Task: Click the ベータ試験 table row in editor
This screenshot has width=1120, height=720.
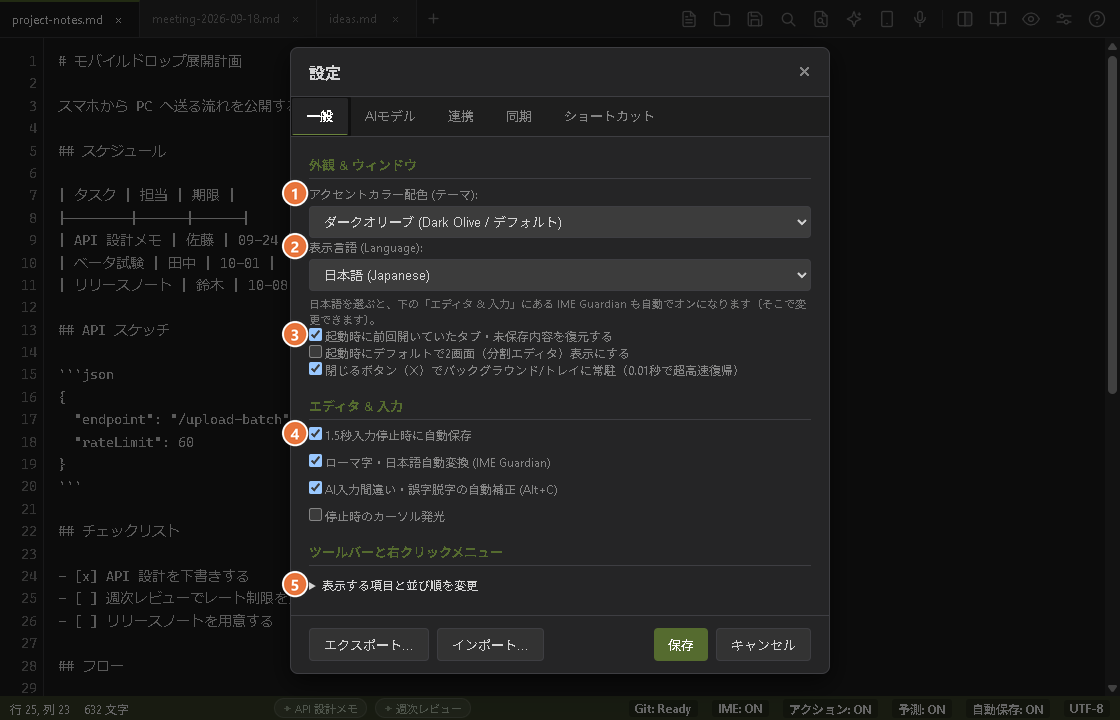Action: pos(167,263)
